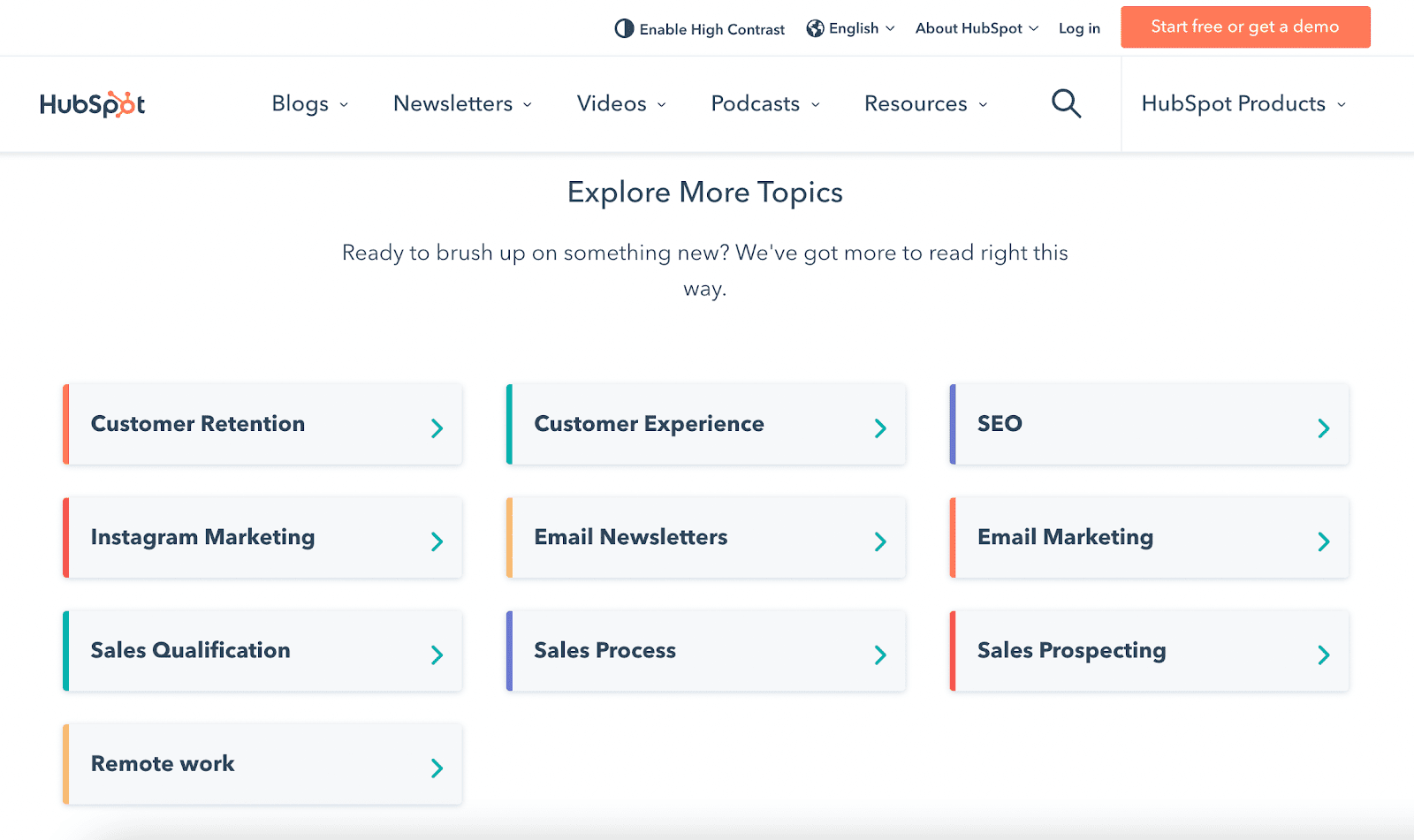Open the Customer Experience topic
Image resolution: width=1414 pixels, height=840 pixels.
(706, 424)
